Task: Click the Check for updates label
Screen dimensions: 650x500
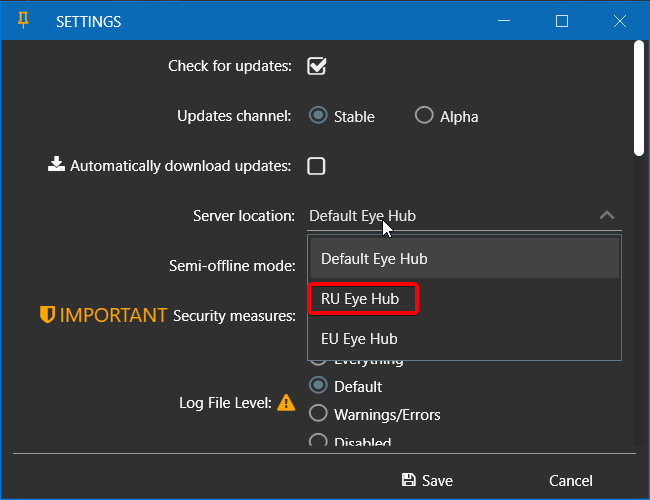Action: [230, 66]
